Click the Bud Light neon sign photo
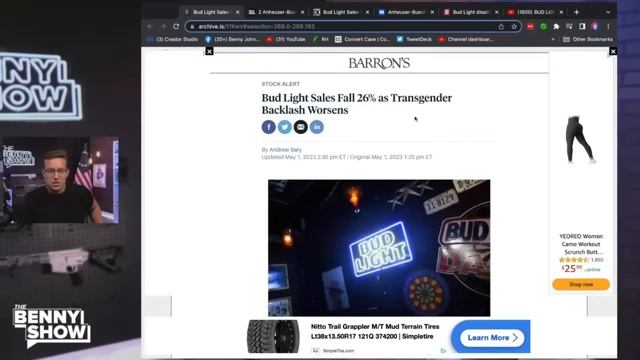This screenshot has height=360, width=640. point(379,248)
